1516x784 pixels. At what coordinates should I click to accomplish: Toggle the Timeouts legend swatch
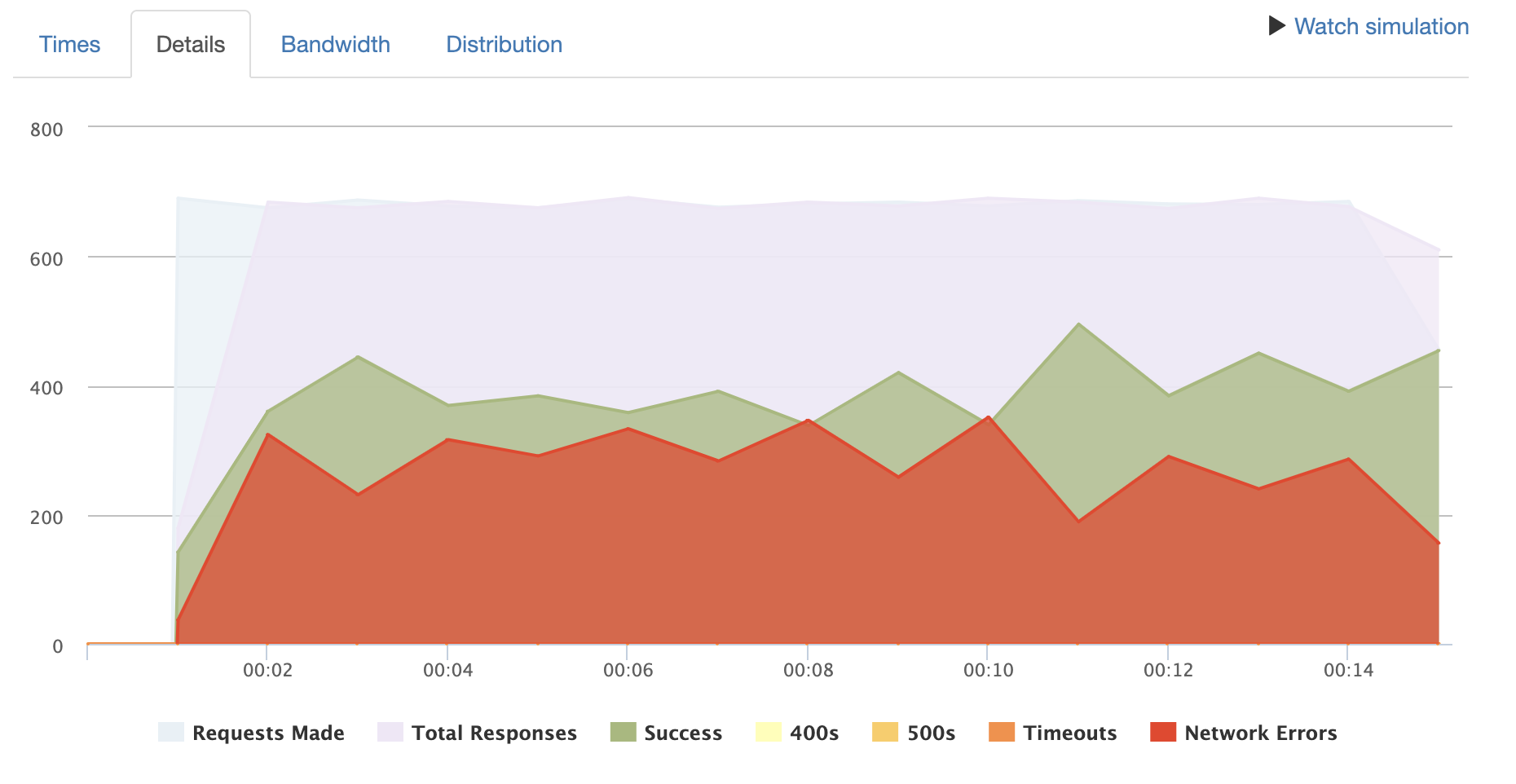[1002, 732]
